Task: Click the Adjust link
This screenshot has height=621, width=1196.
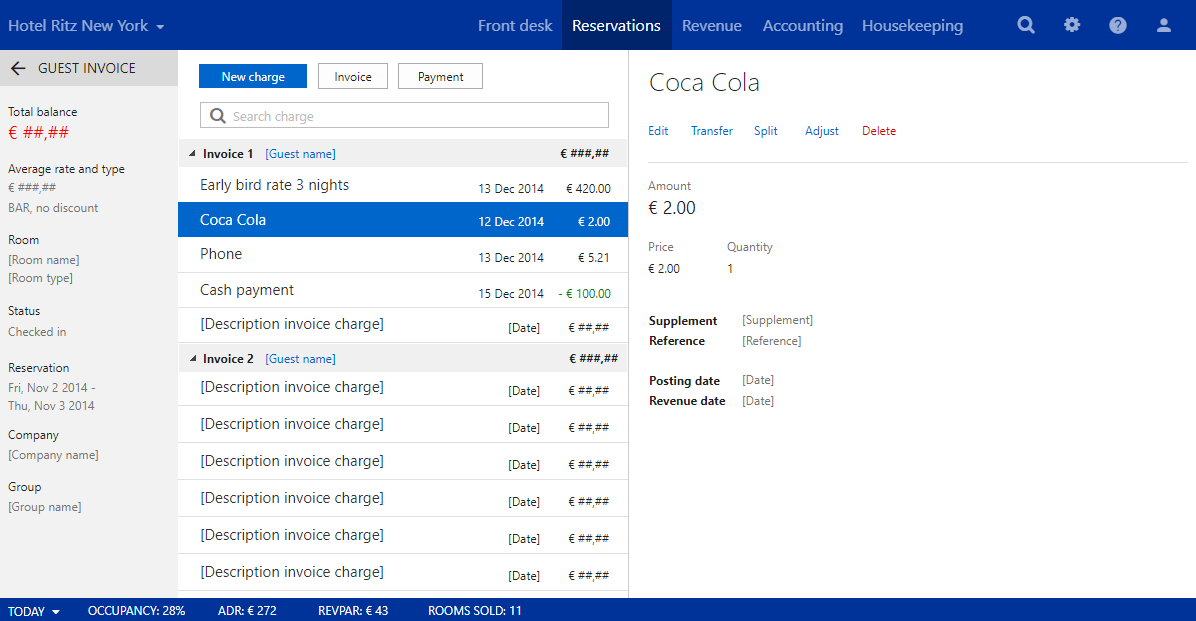Action: (821, 130)
